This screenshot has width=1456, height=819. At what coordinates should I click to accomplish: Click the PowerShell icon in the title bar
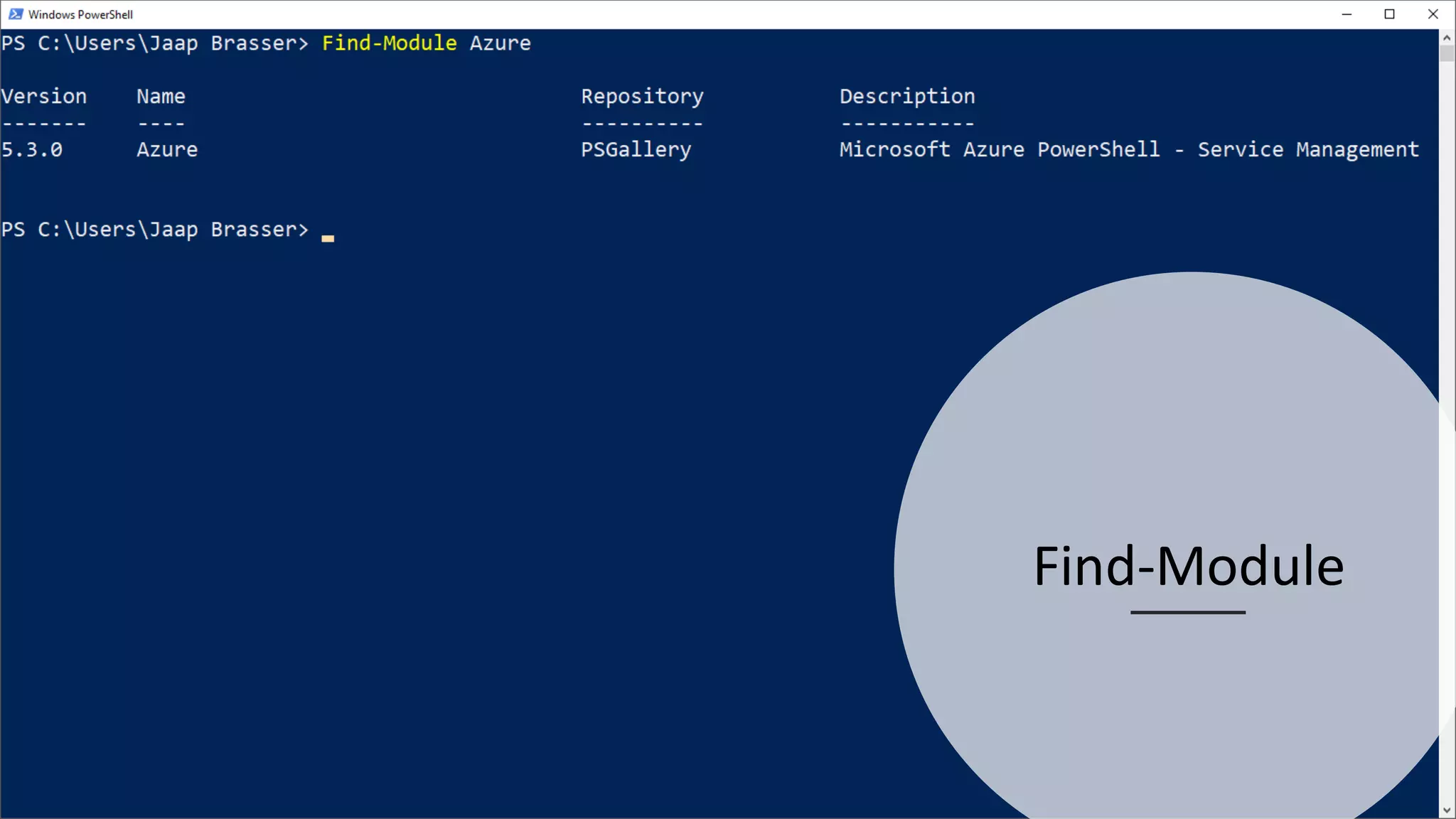pyautogui.click(x=16, y=14)
